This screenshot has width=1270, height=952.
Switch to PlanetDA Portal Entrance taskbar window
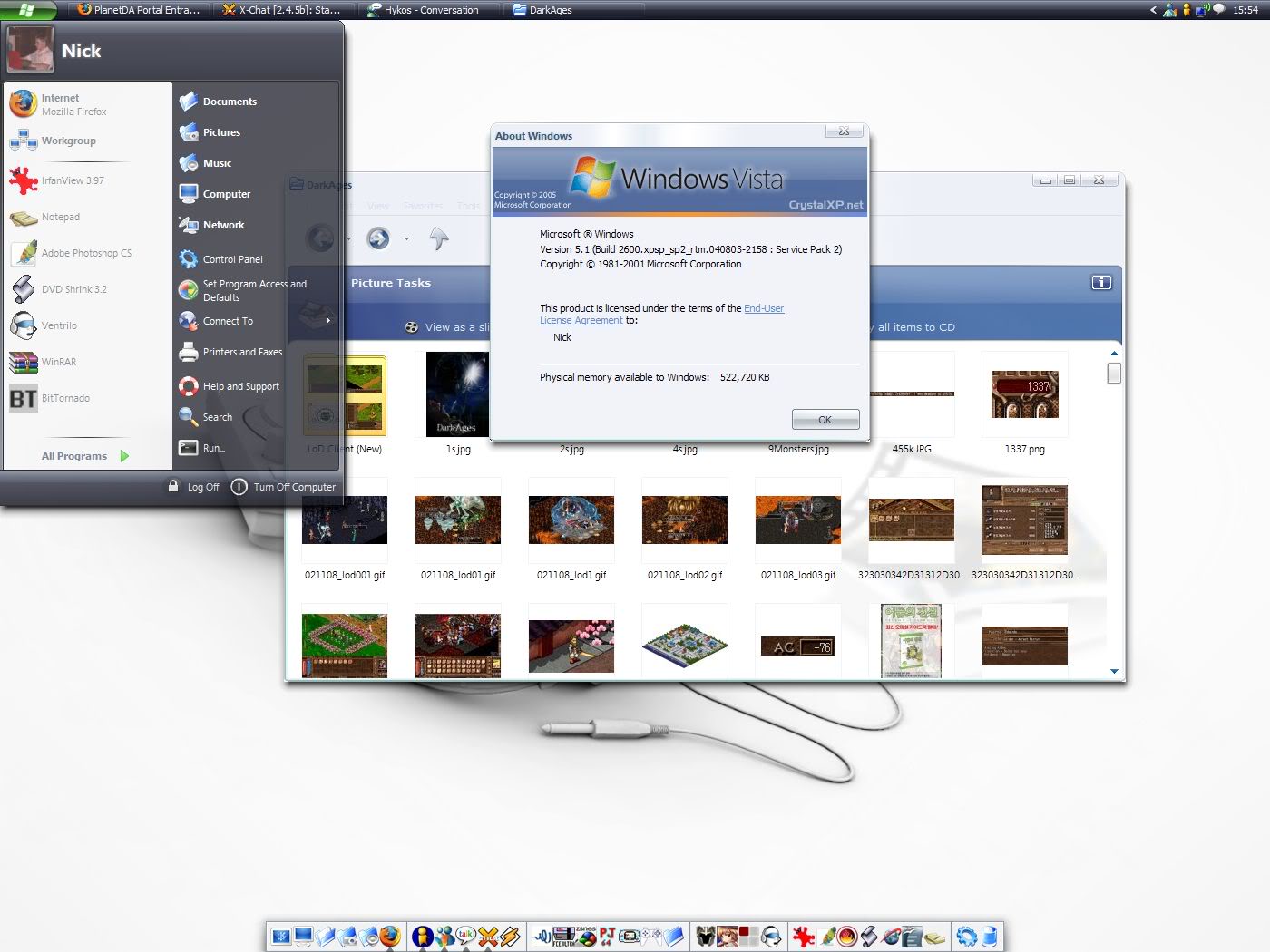click(x=139, y=10)
